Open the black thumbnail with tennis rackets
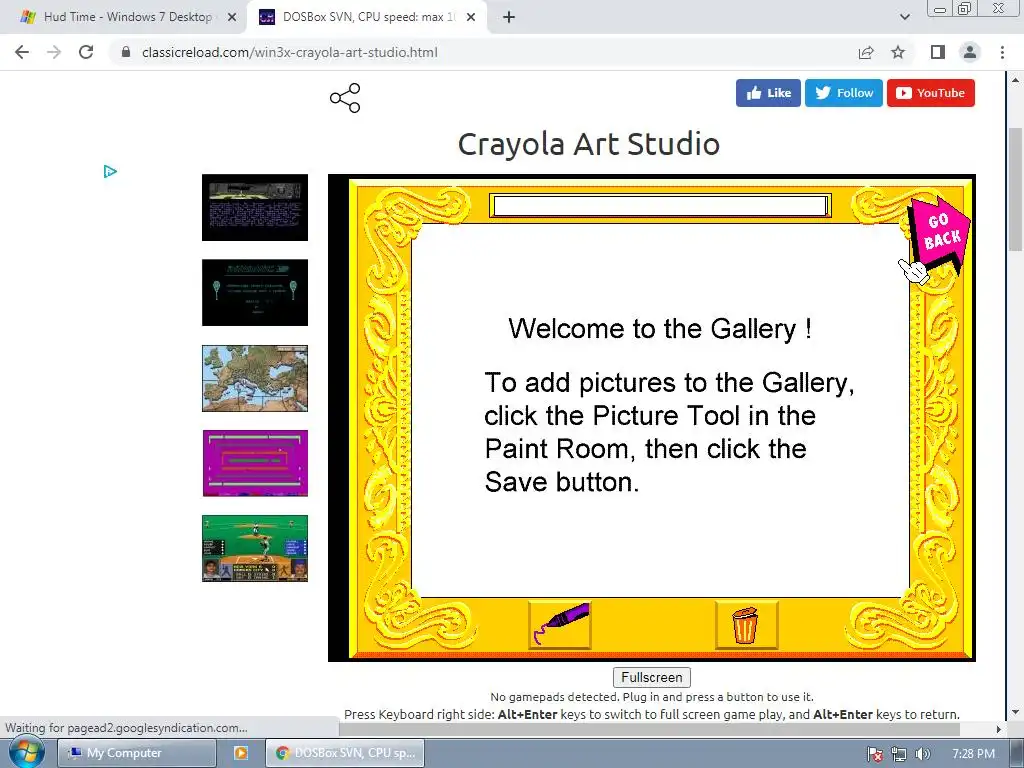This screenshot has height=768, width=1024. coord(255,293)
